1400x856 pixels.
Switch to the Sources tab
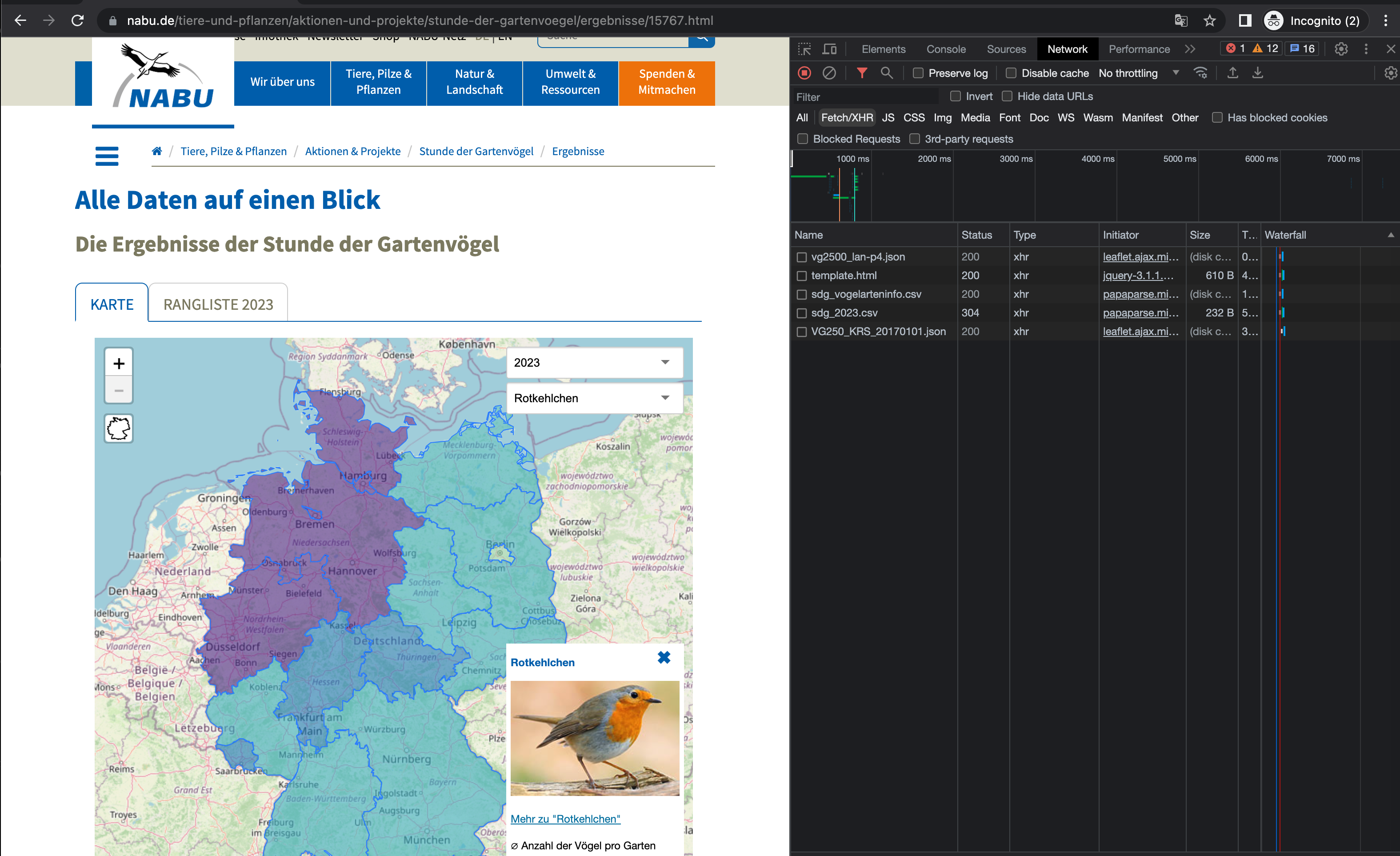tap(1006, 49)
